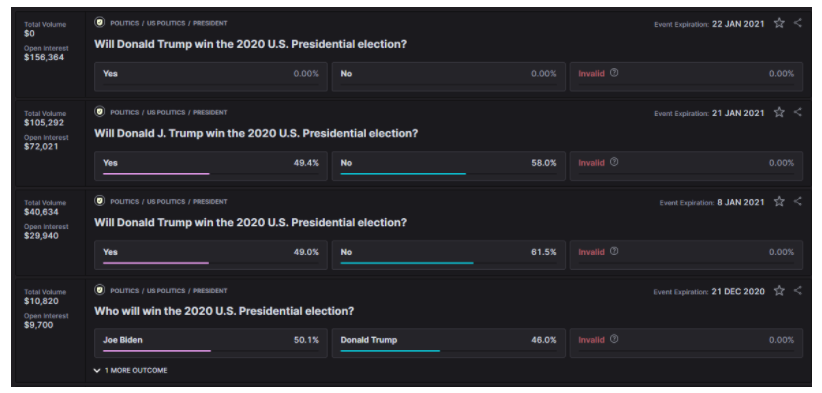Favorite the market expiring 8 JAN 2021
The height and width of the screenshot is (393, 822).
click(779, 201)
